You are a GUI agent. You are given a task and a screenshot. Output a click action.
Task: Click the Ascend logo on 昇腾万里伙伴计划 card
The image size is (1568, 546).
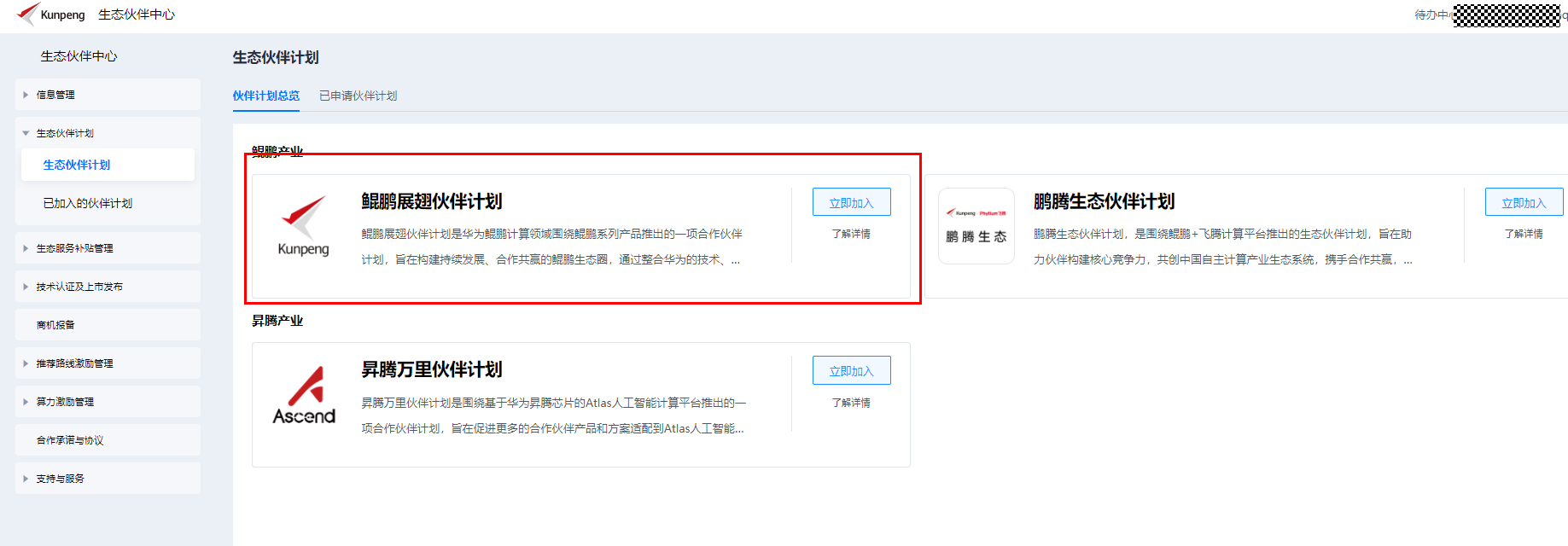(304, 395)
